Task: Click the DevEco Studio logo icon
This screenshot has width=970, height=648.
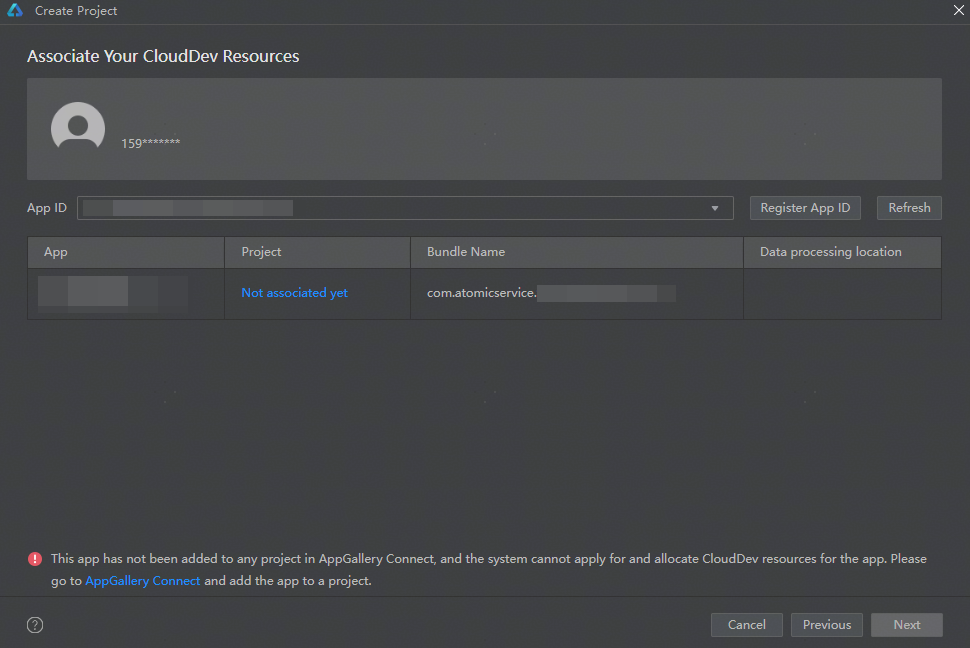Action: (x=15, y=11)
